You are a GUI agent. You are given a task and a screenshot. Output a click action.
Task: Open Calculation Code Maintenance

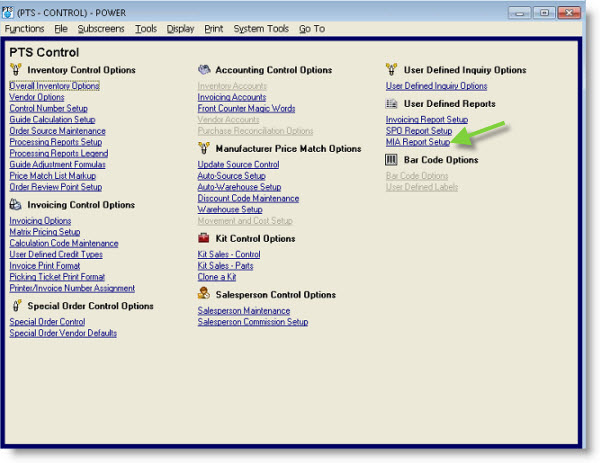(64, 243)
